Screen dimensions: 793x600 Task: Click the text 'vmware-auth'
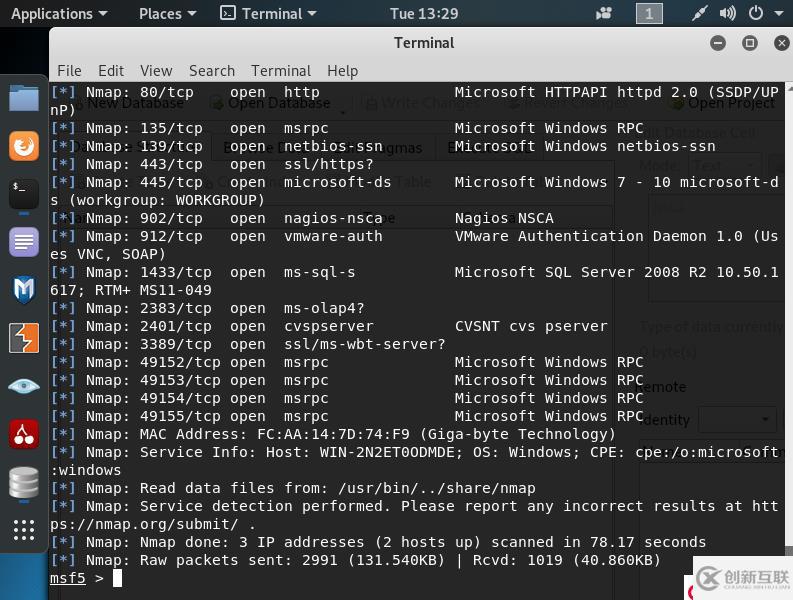click(333, 236)
